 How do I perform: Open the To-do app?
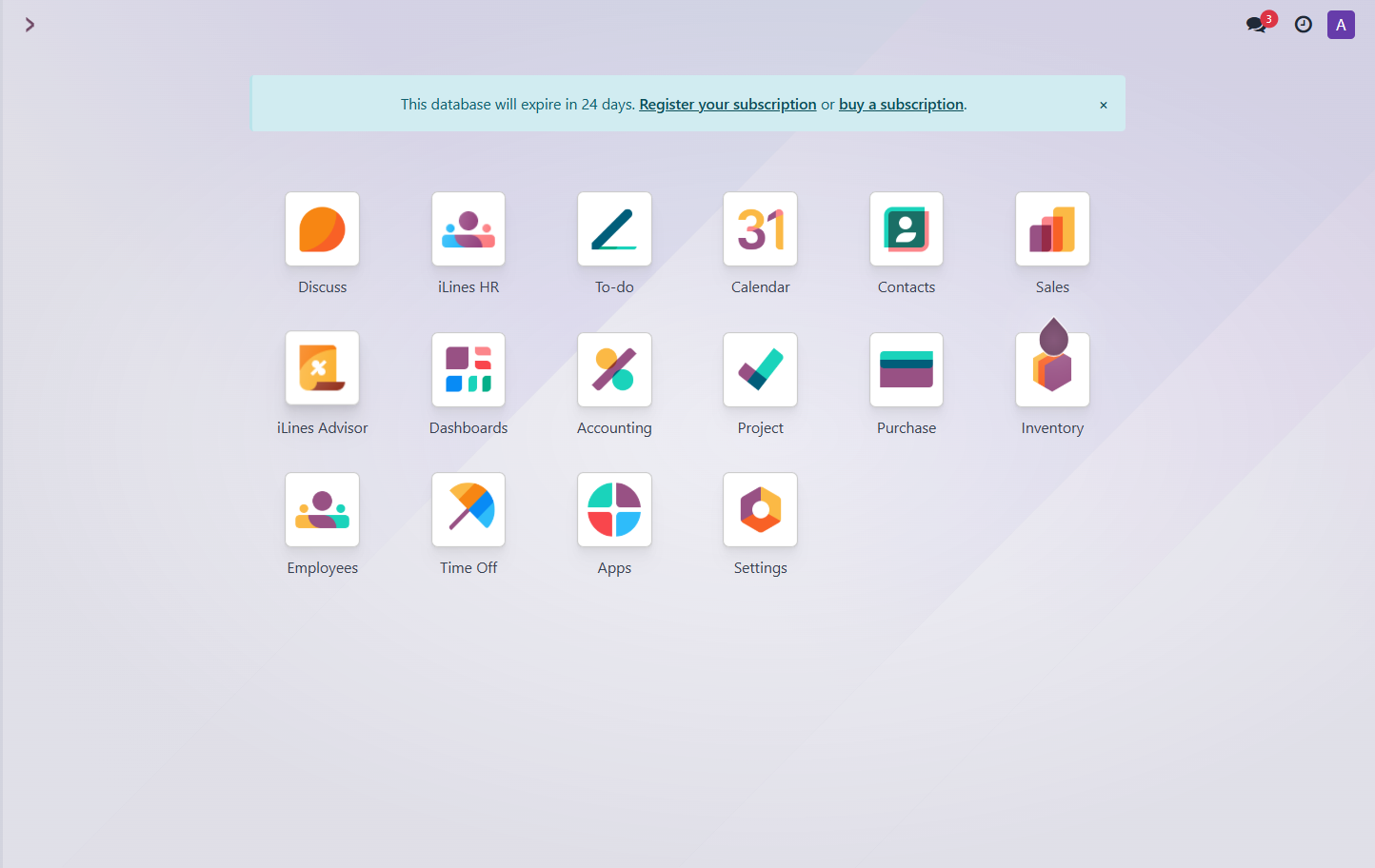[614, 229]
